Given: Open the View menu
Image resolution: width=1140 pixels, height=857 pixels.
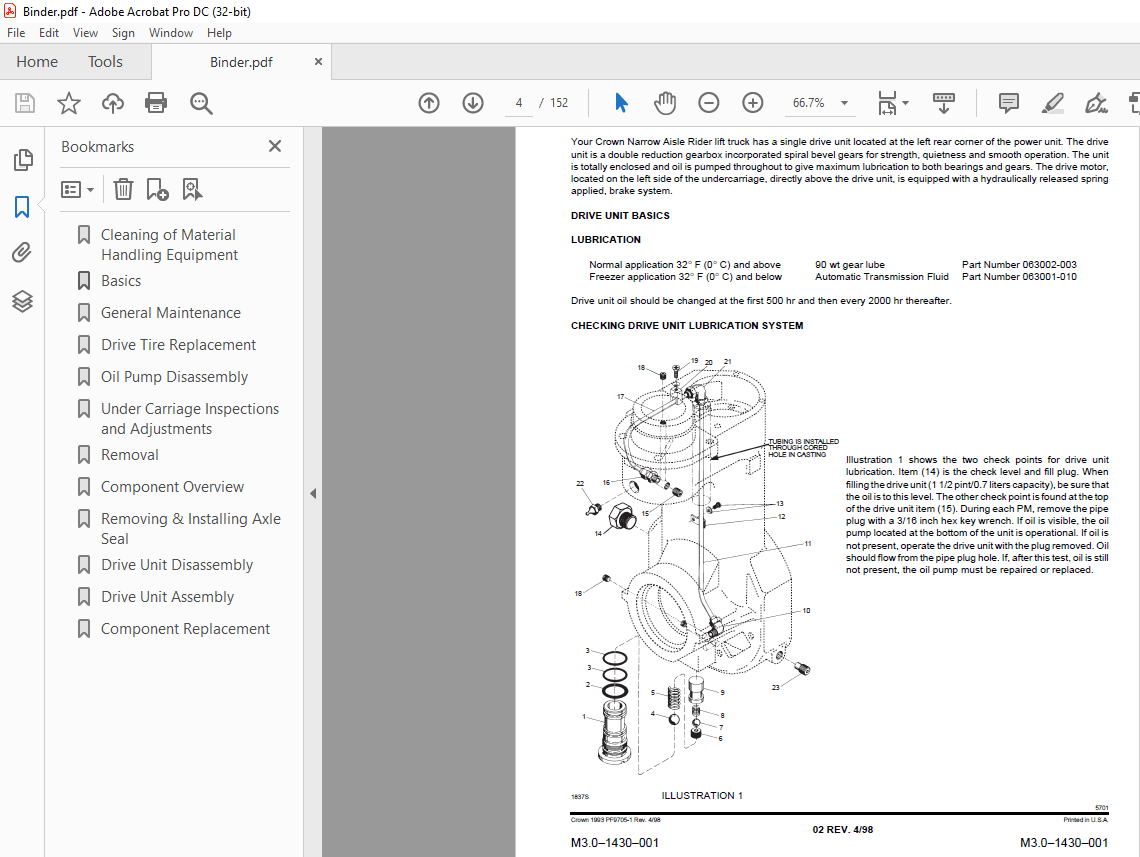Looking at the screenshot, I should [x=85, y=32].
